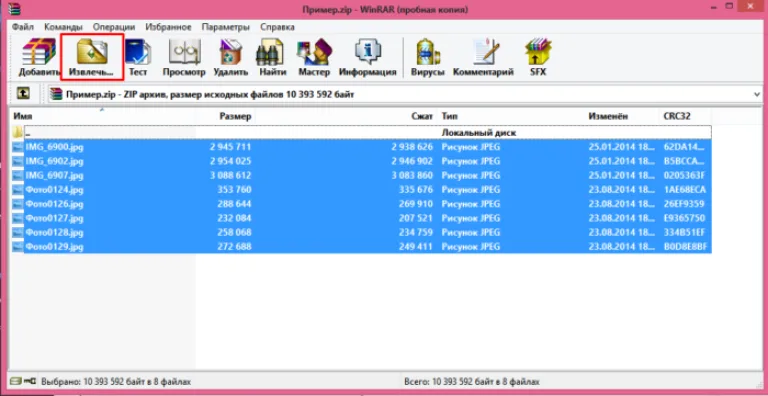Select the Фото0128.jpg file name

[54, 232]
